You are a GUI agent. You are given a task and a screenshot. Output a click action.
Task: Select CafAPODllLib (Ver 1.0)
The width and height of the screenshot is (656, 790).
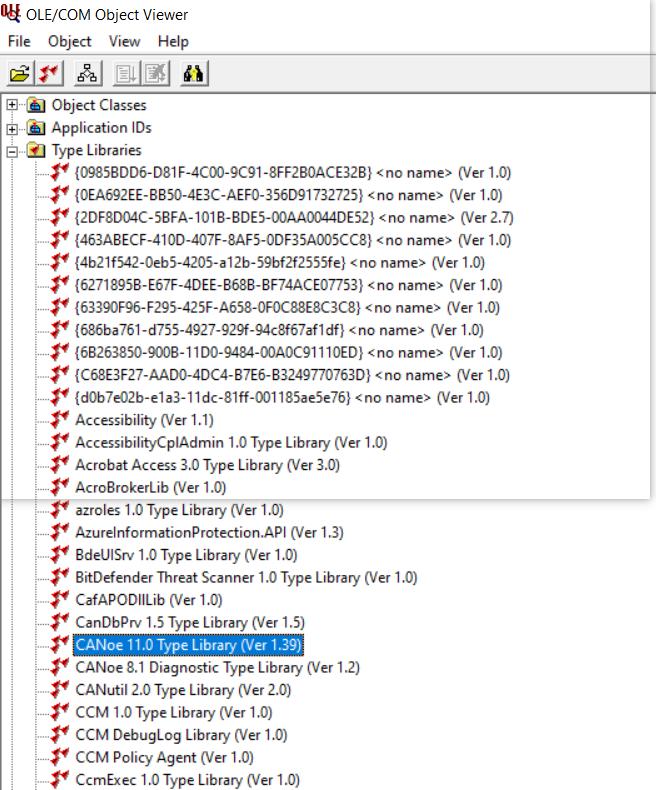[149, 600]
